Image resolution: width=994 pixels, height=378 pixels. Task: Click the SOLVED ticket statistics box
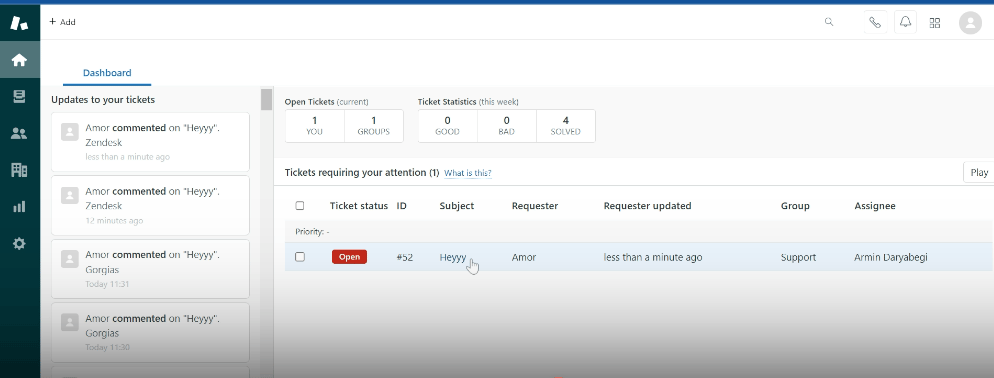(x=565, y=126)
